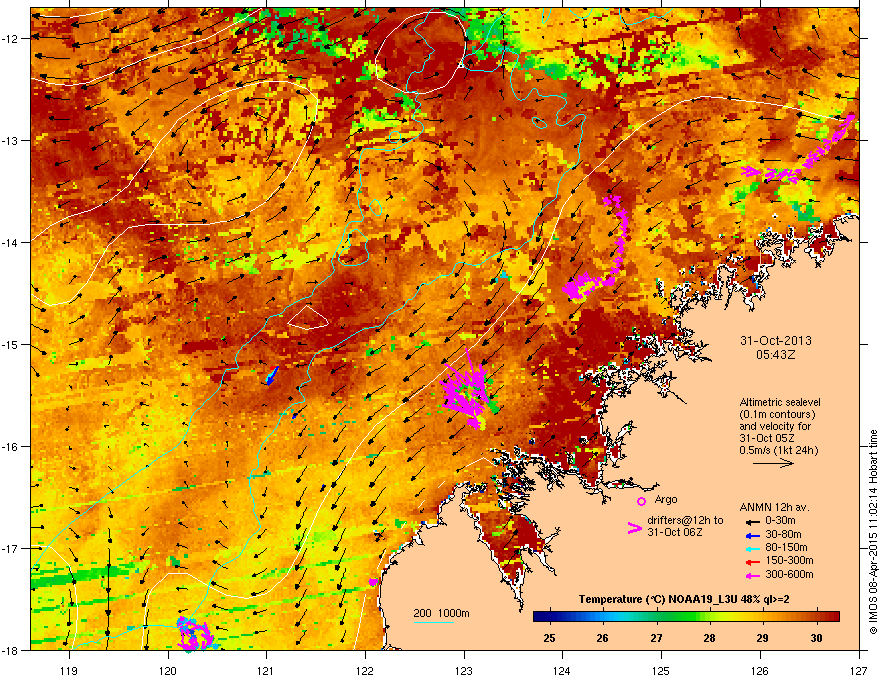Click the '31-Oct 06Z' drifters legend text
880x680 pixels.
[x=675, y=532]
